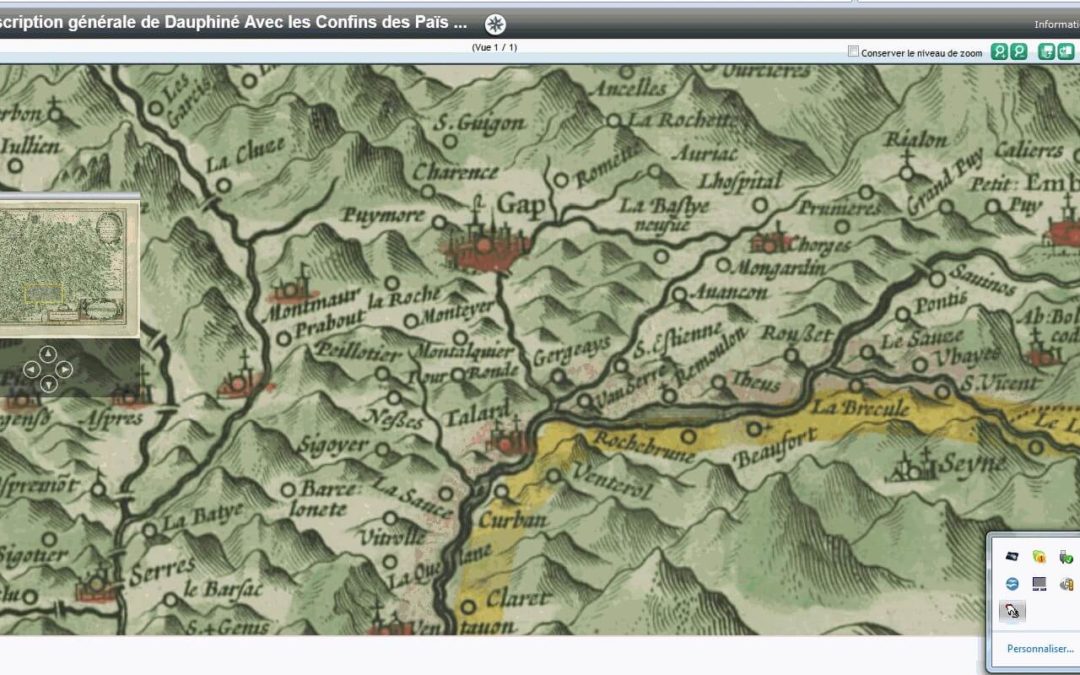The image size is (1080, 675).
Task: Click the Pontis label on the map
Action: pos(941,302)
